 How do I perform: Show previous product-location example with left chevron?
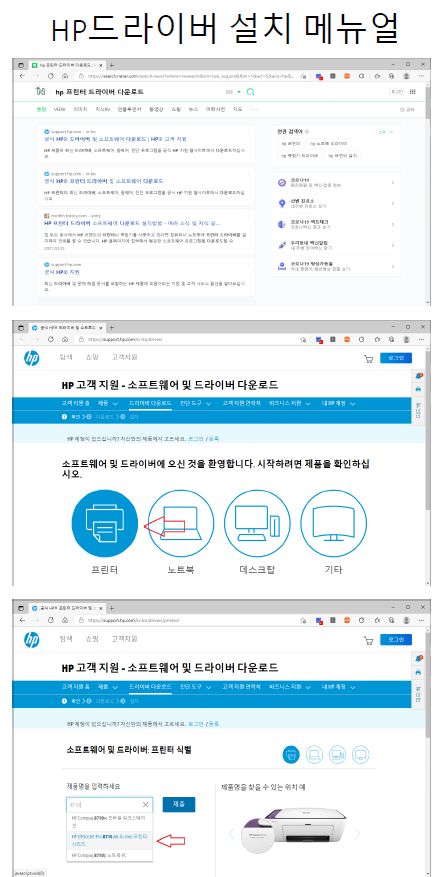[x=233, y=834]
